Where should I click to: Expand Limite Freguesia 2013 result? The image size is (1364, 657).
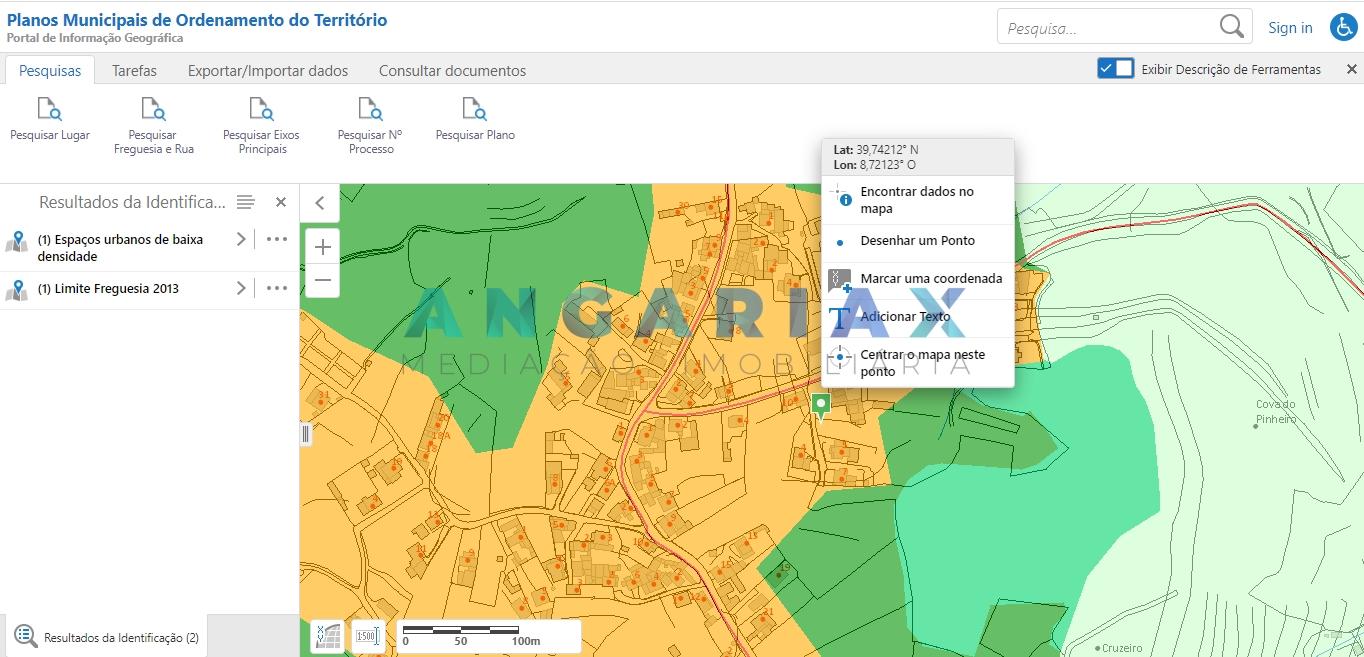(x=240, y=288)
